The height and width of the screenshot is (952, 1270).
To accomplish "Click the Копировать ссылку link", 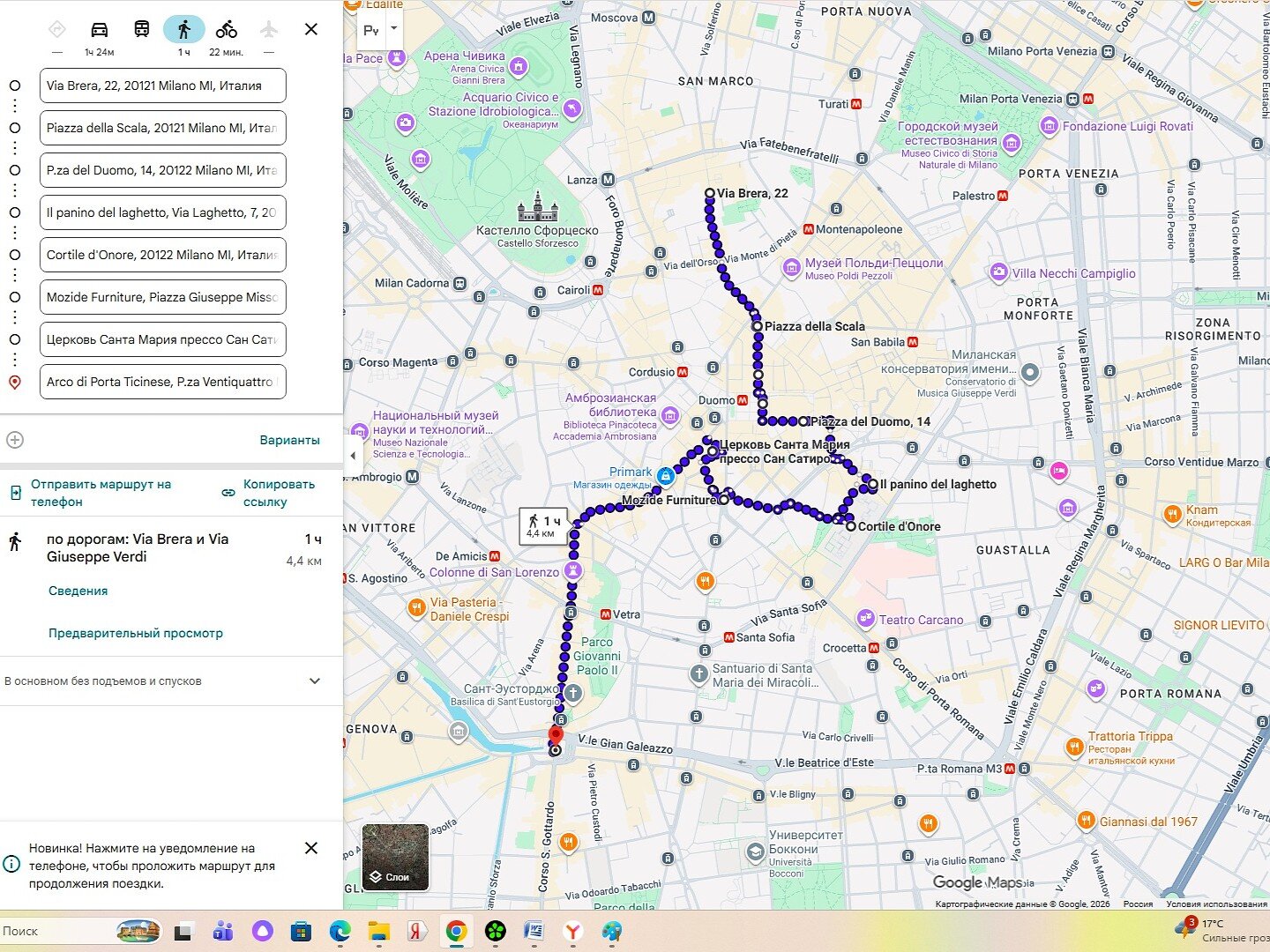I will [x=279, y=493].
